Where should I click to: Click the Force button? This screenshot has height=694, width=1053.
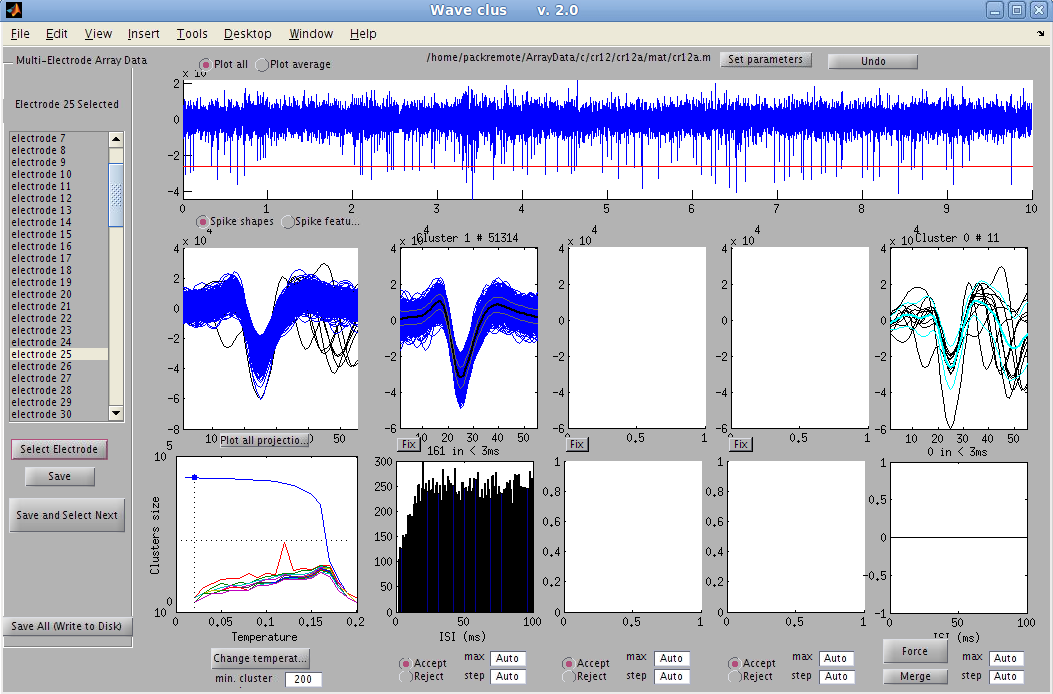point(914,651)
